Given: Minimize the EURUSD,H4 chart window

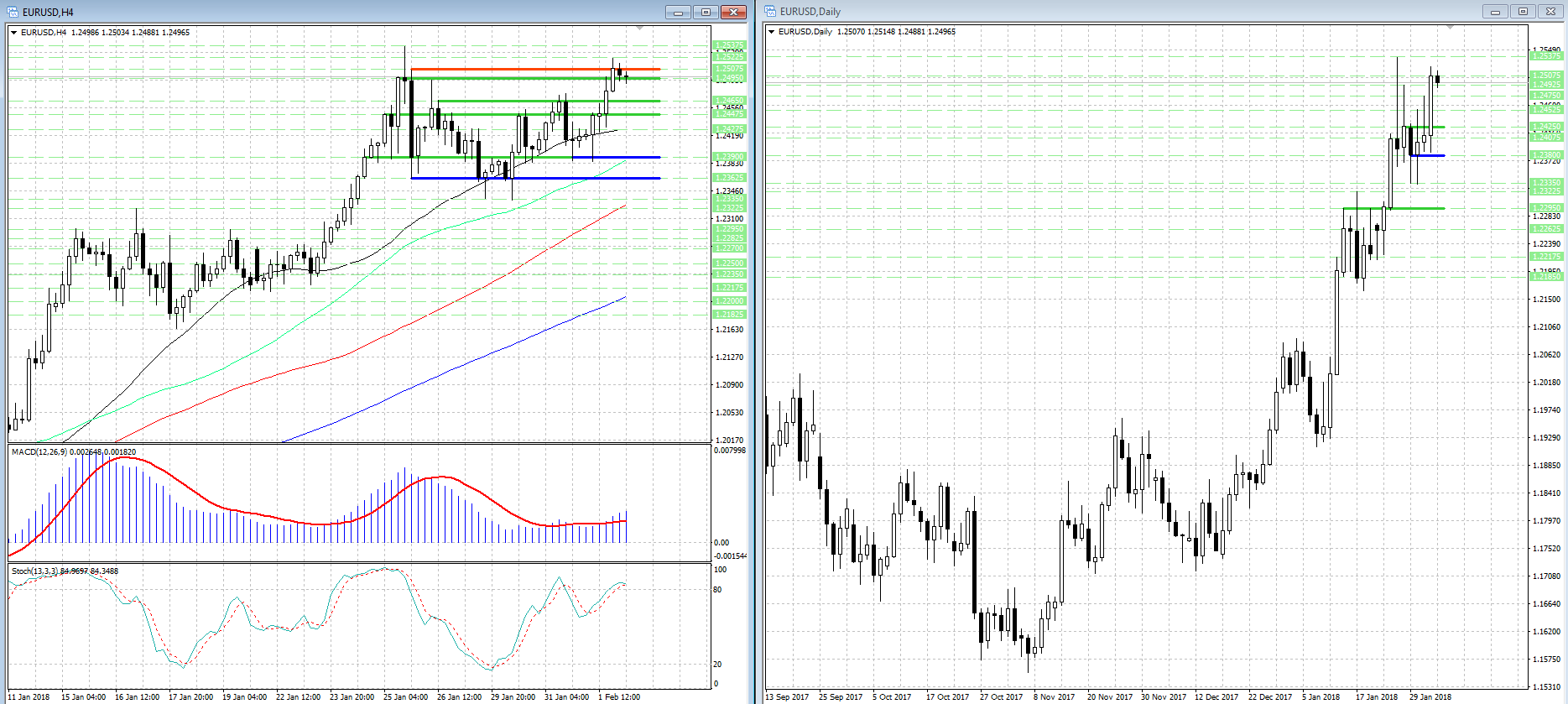Looking at the screenshot, I should [x=678, y=12].
